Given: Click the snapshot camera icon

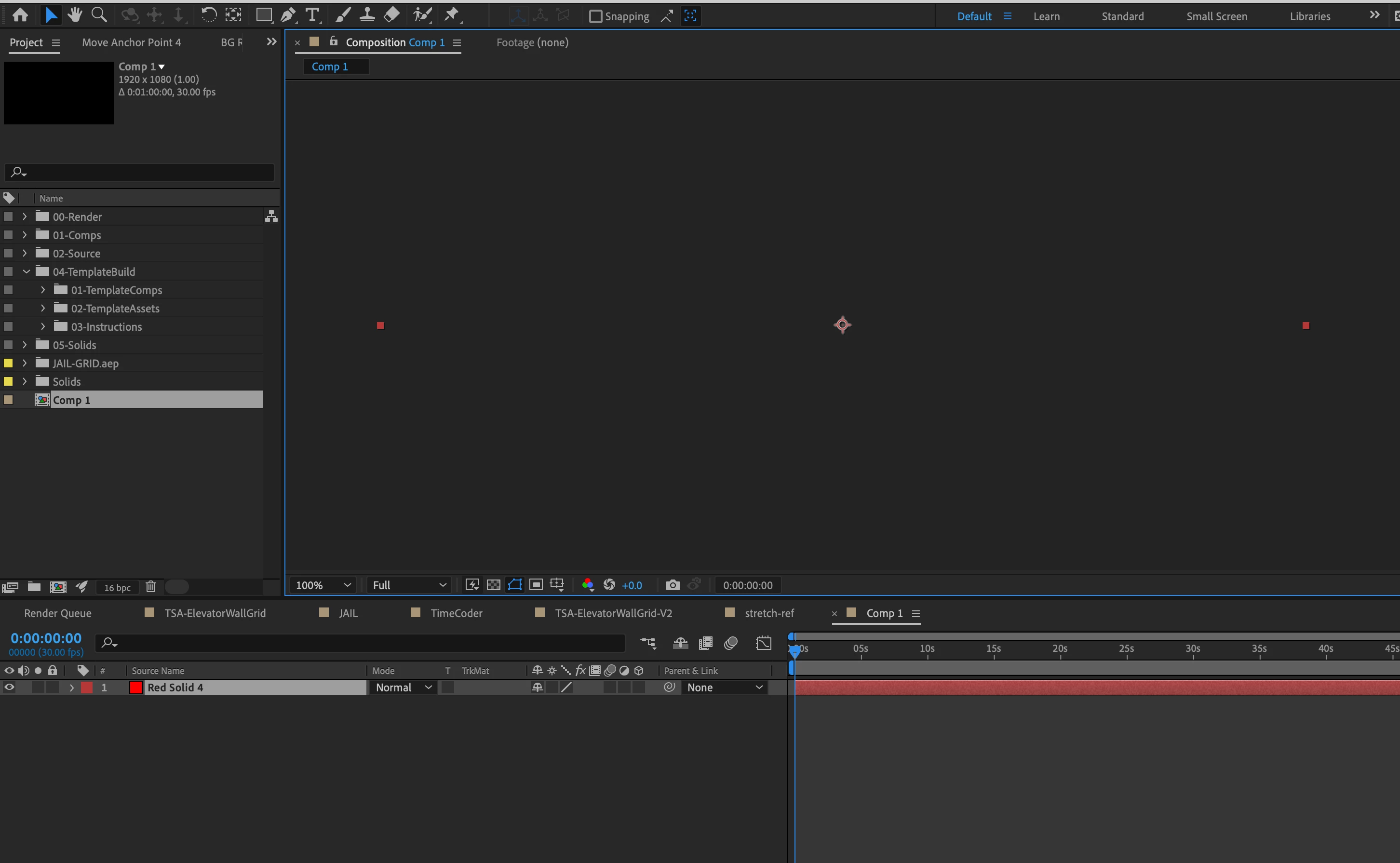Looking at the screenshot, I should [673, 585].
